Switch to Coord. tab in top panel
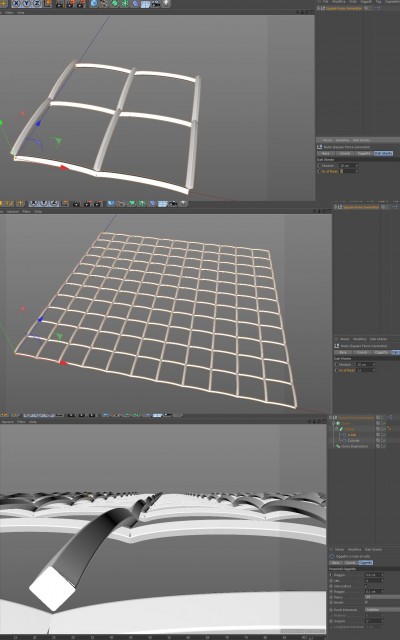This screenshot has width=400, height=640. 345,153
